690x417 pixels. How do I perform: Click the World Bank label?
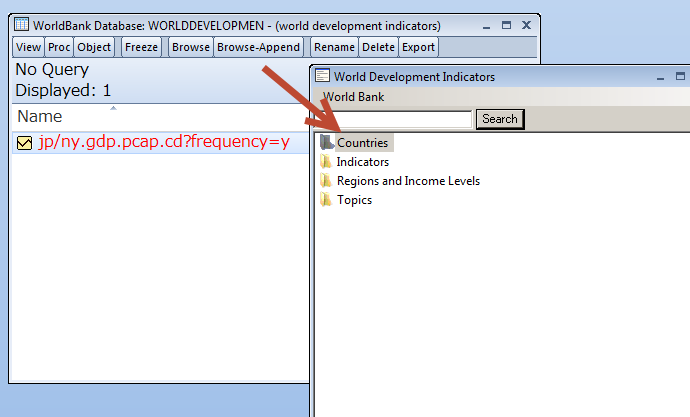pos(353,97)
